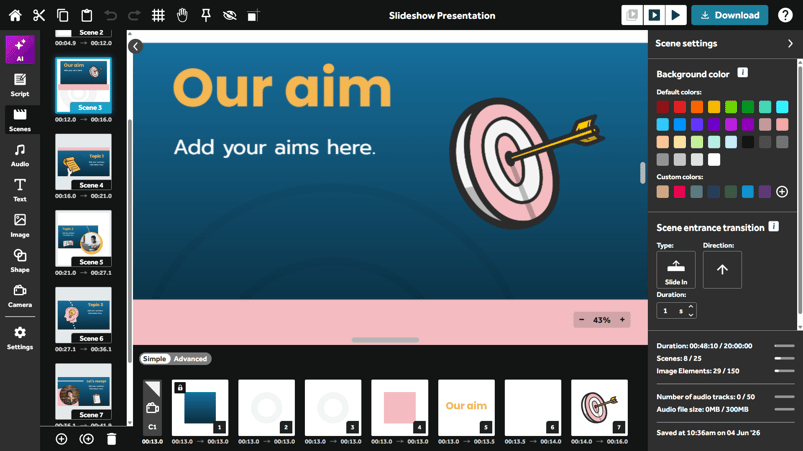The width and height of the screenshot is (803, 451).
Task: Open the Script tab
Action: click(20, 85)
